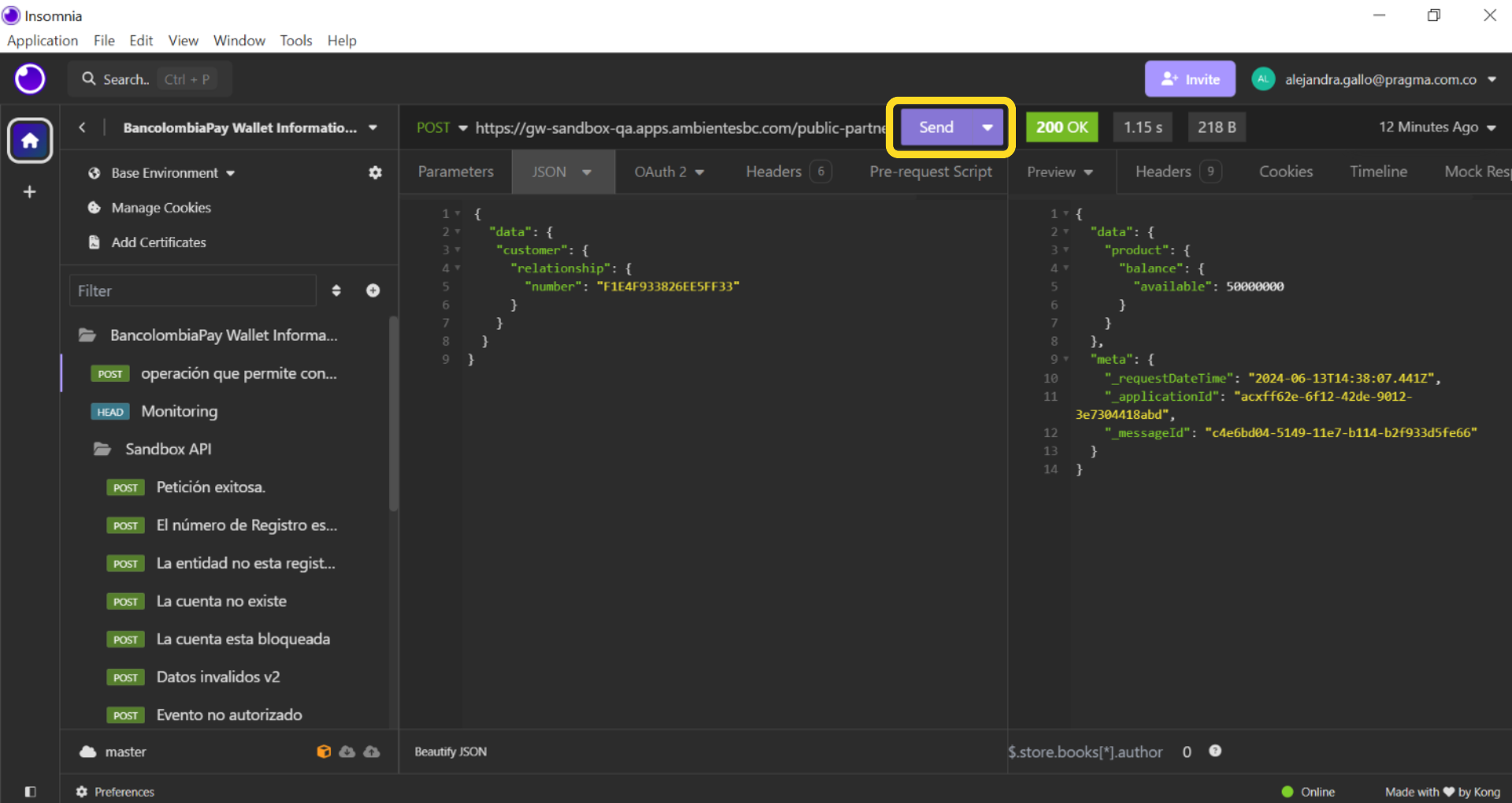
Task: Click the sidebar vertical scrollbar
Action: coord(393,413)
